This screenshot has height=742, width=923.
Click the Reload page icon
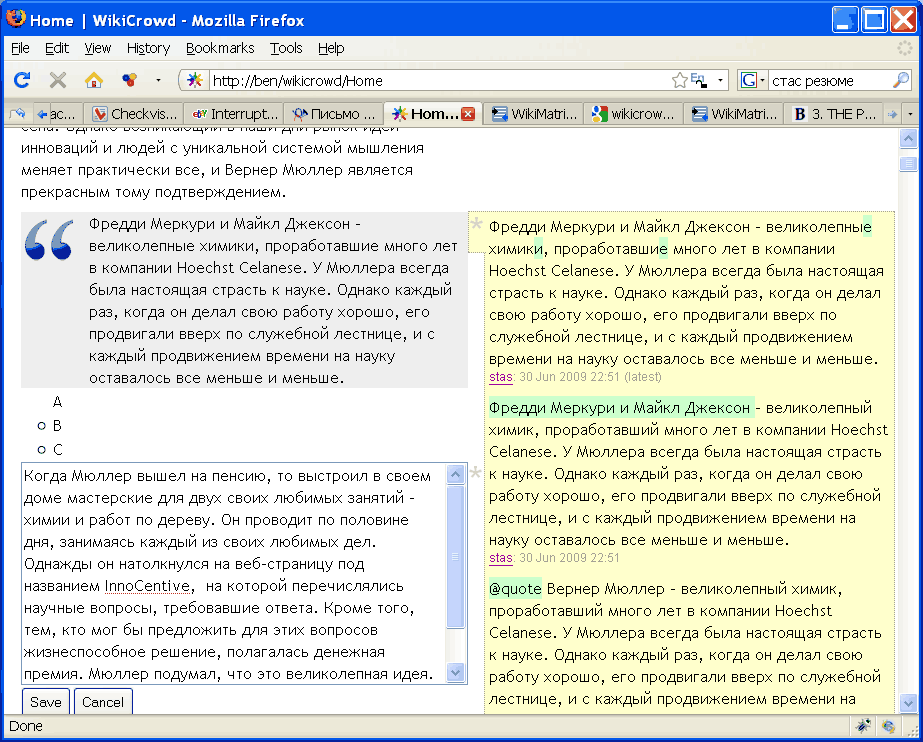(x=22, y=80)
